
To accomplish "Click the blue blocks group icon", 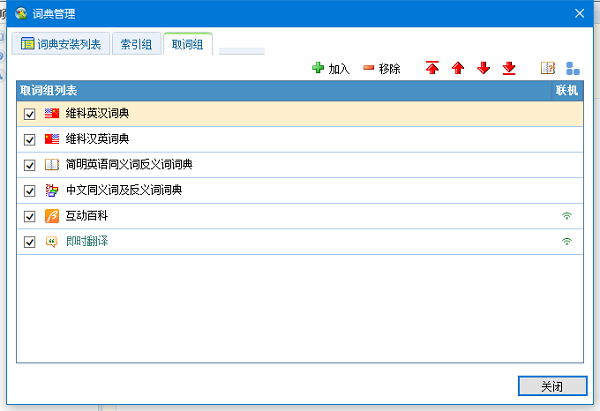I will pyautogui.click(x=572, y=69).
